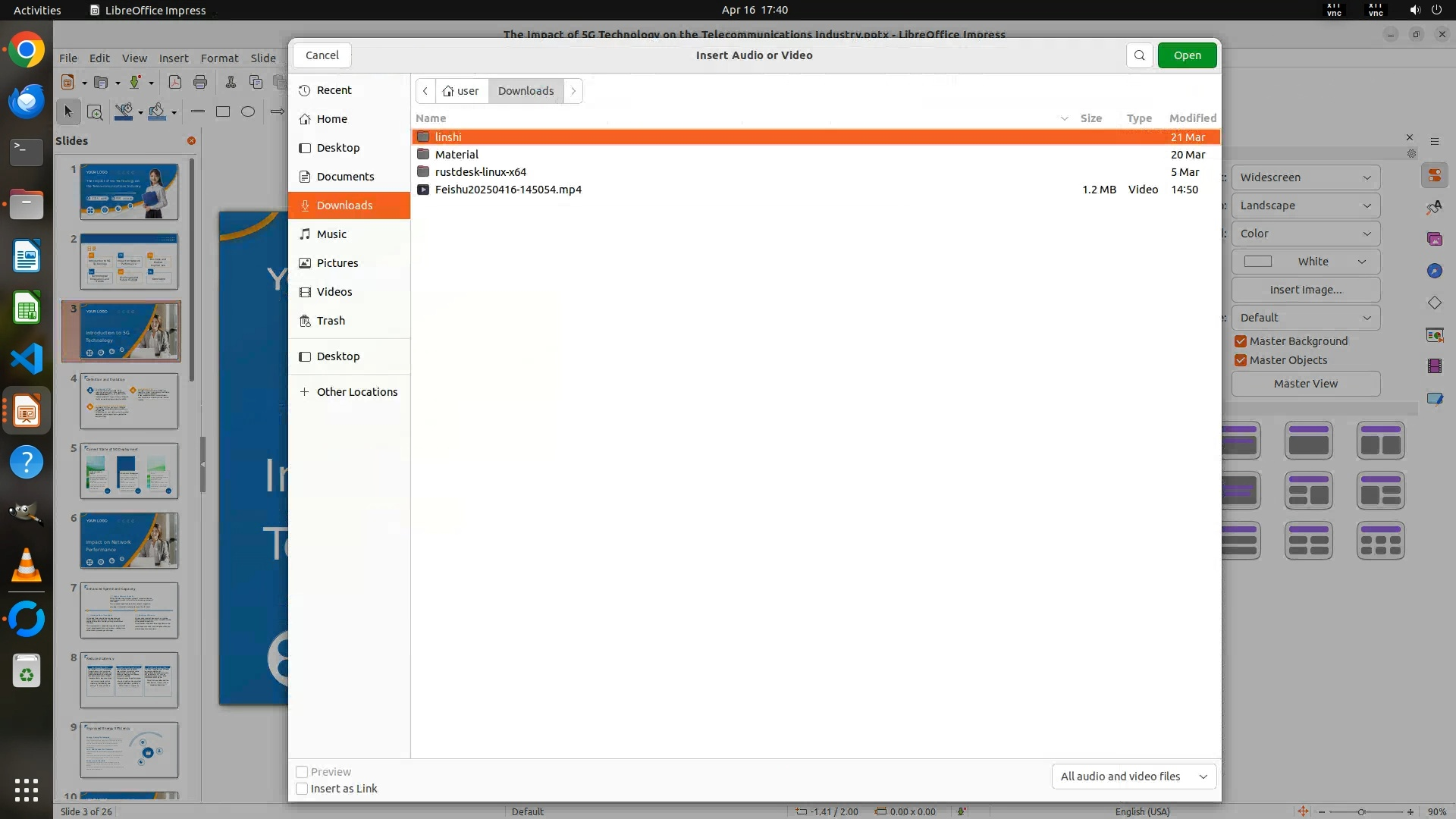Viewport: 1456px width, 819px height.
Task: Click the Videos sidebar location
Action: click(334, 292)
